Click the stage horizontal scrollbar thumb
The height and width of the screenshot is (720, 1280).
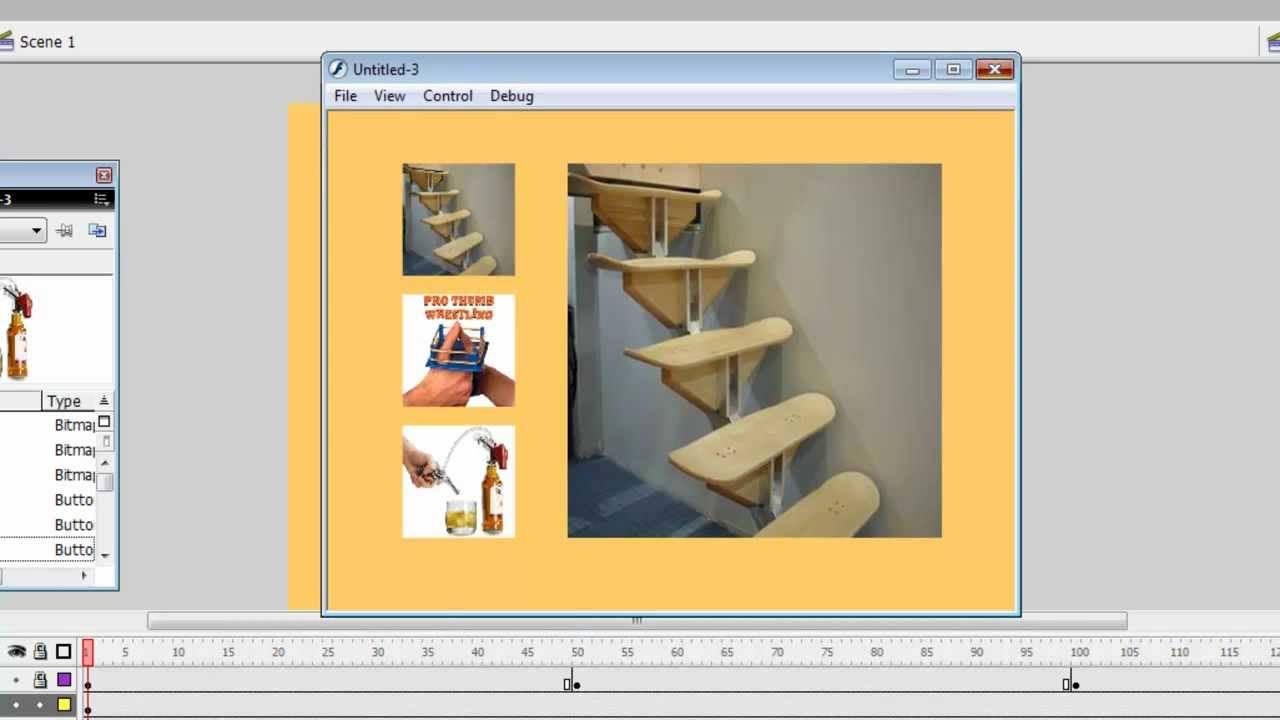coord(637,621)
